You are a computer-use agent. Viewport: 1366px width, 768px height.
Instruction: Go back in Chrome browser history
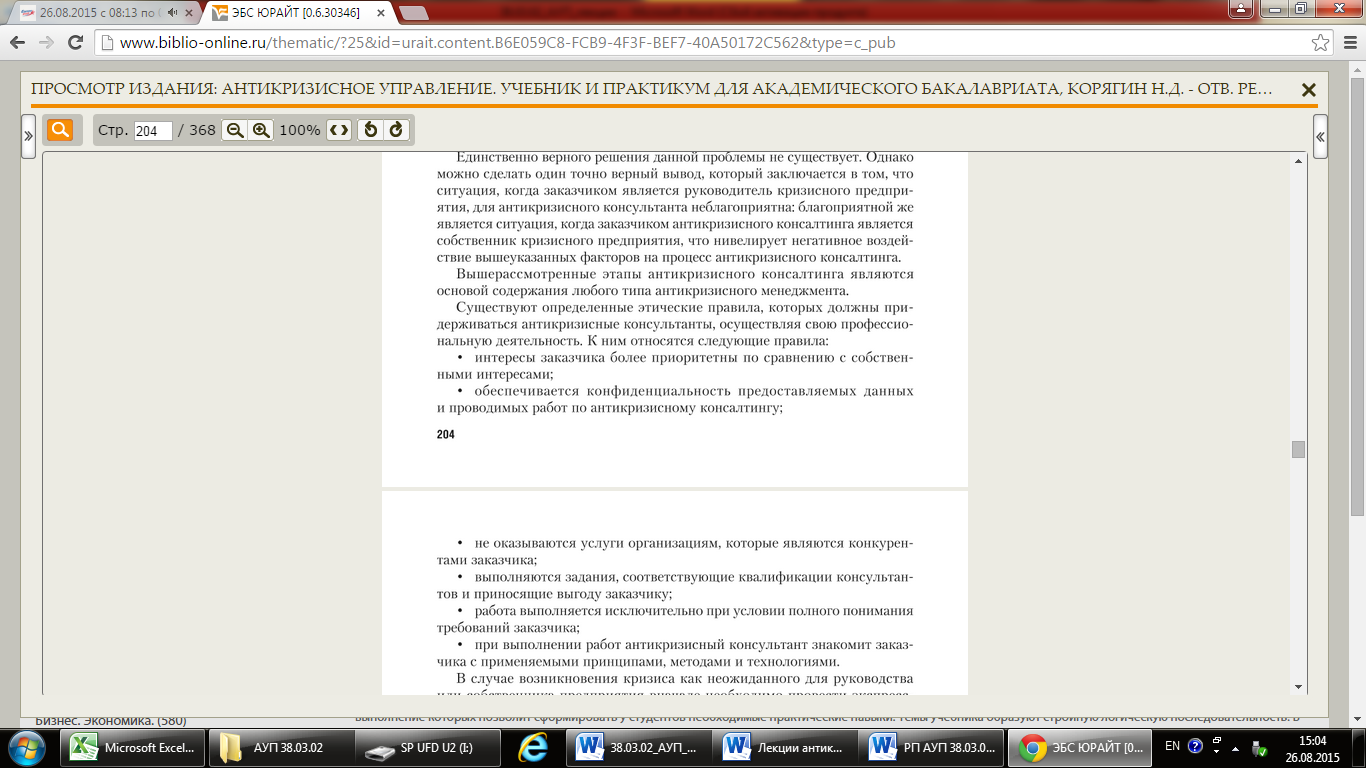[19, 43]
